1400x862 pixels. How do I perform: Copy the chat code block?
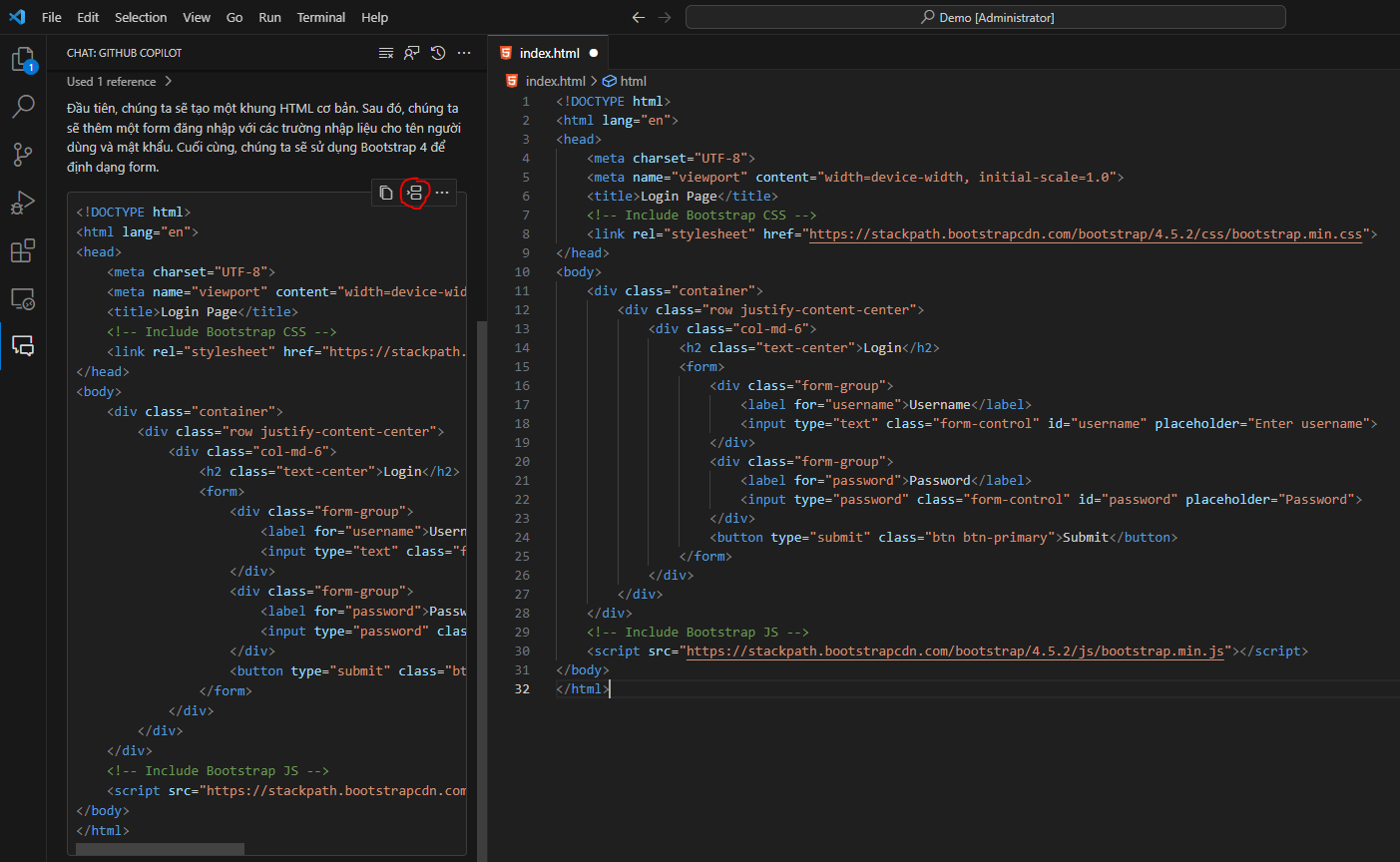(386, 193)
